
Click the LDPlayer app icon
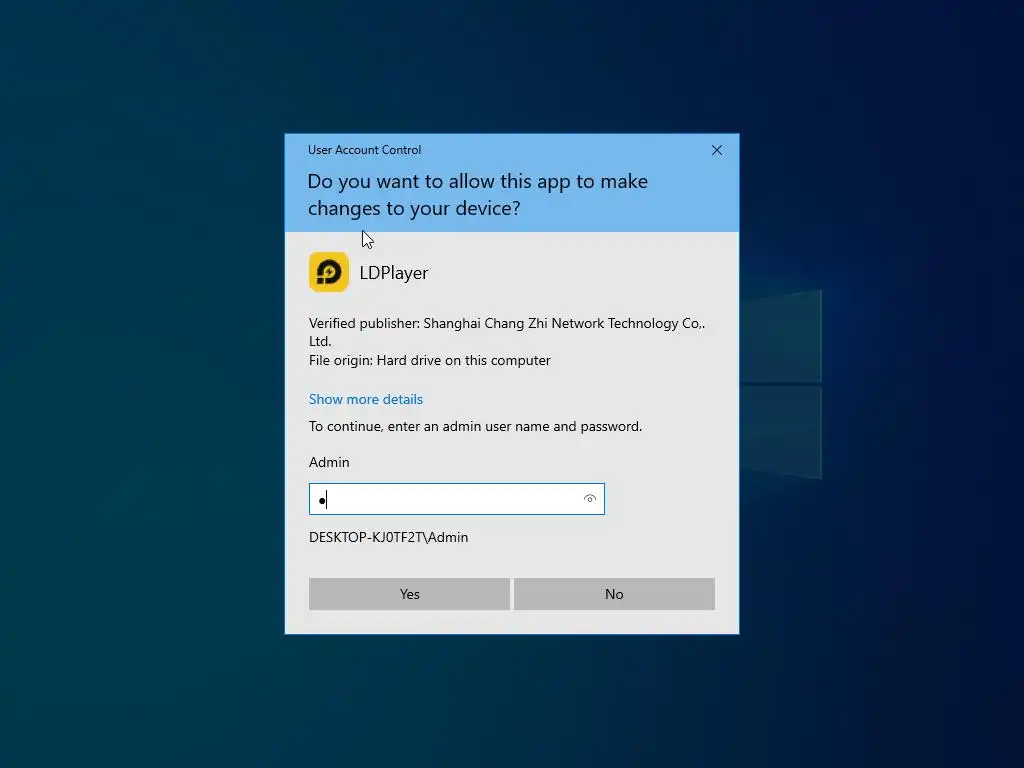coord(328,272)
